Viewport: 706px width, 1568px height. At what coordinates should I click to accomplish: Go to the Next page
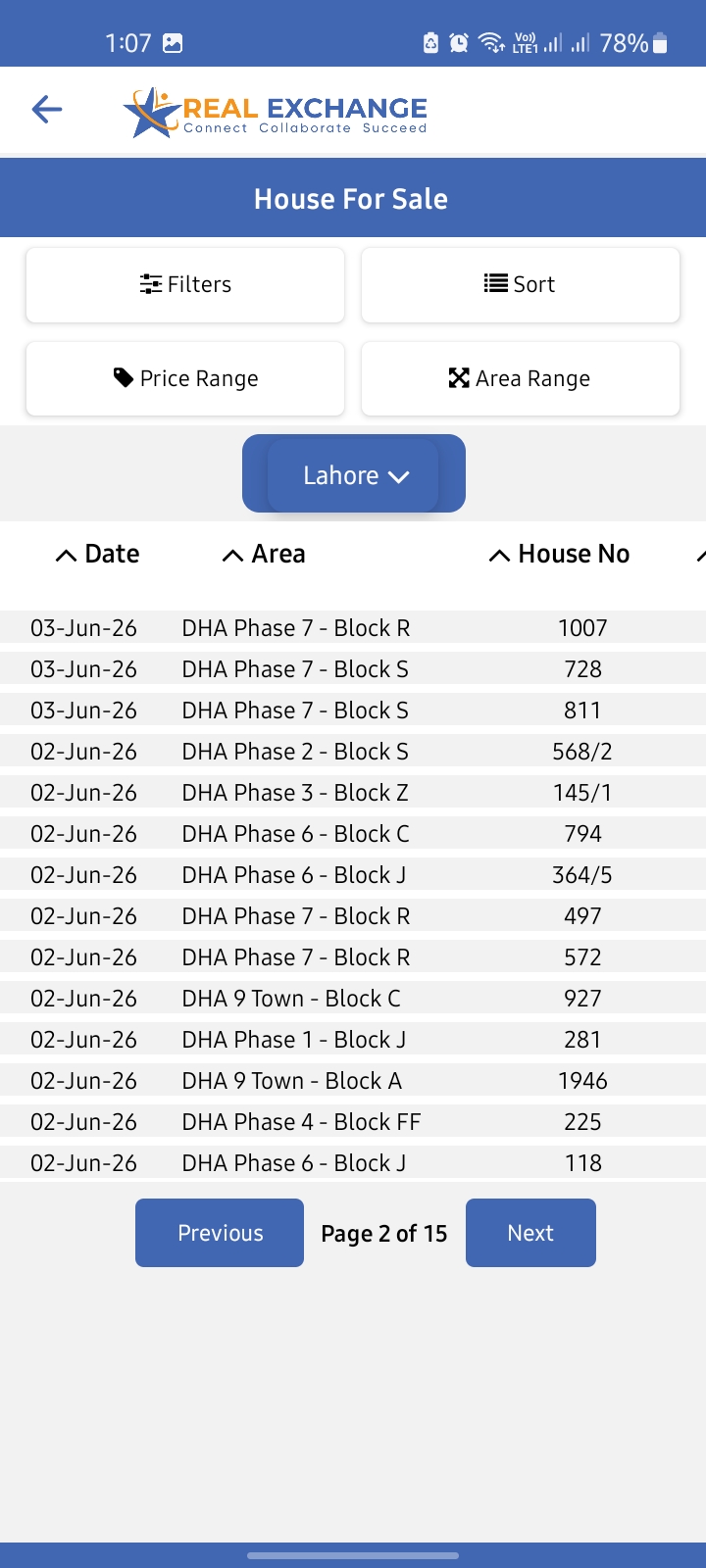pos(530,1233)
